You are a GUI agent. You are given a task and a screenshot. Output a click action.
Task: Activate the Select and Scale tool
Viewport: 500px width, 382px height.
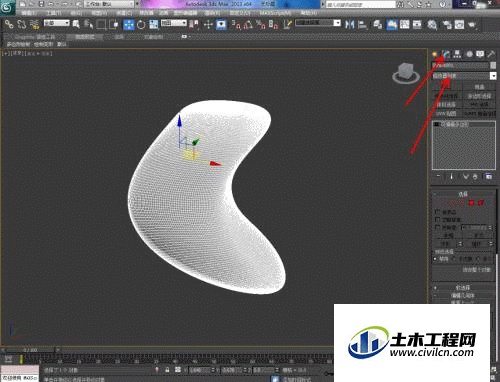click(x=154, y=24)
